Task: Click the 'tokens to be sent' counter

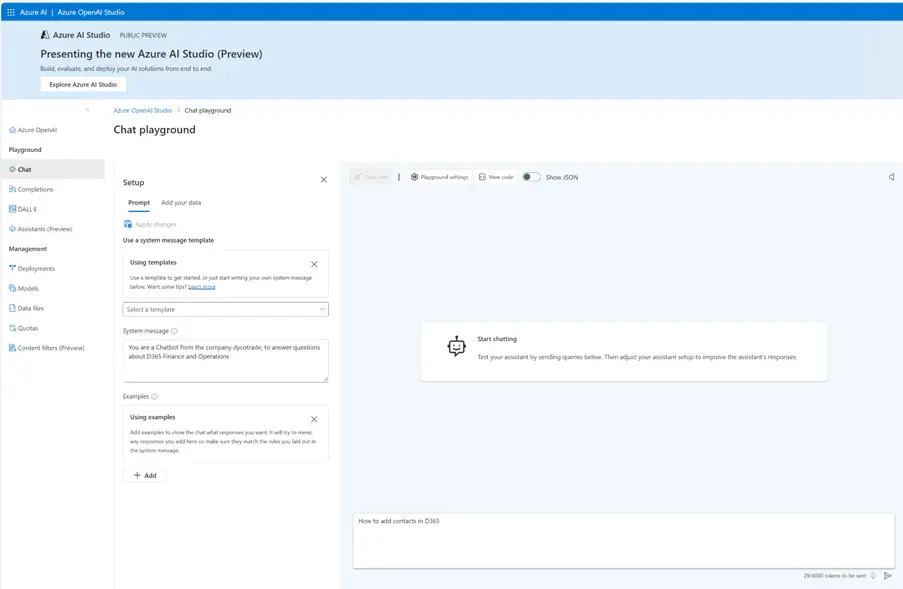Action: (x=834, y=576)
